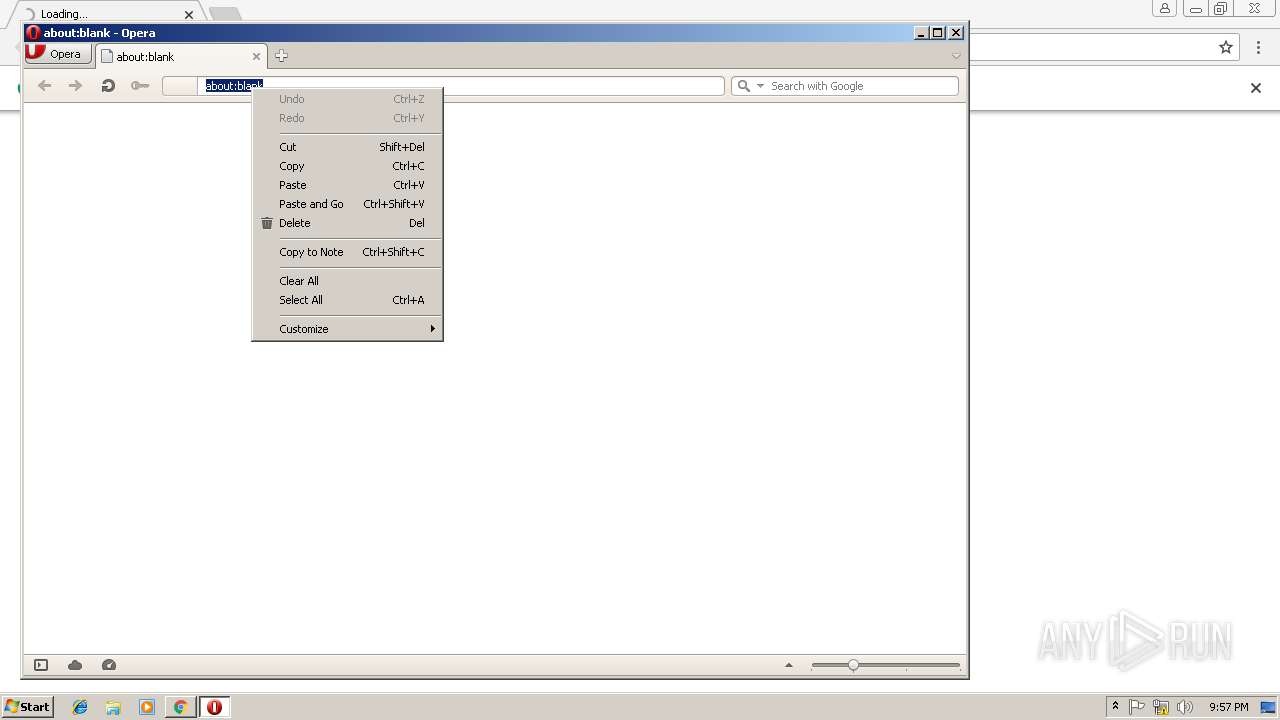Open Opera Link cloud icon
The width and height of the screenshot is (1280, 720).
pyautogui.click(x=75, y=665)
